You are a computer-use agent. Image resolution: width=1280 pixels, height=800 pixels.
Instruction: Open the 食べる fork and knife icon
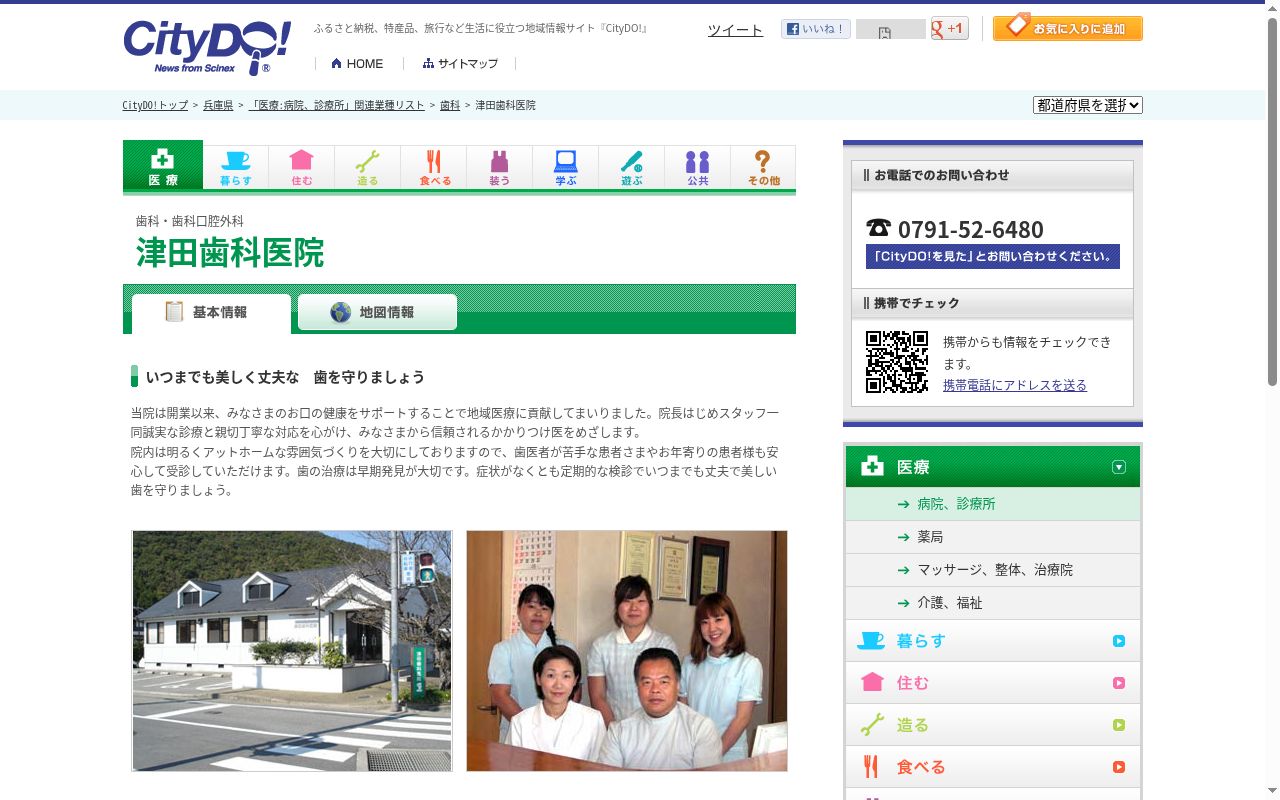pyautogui.click(x=434, y=167)
